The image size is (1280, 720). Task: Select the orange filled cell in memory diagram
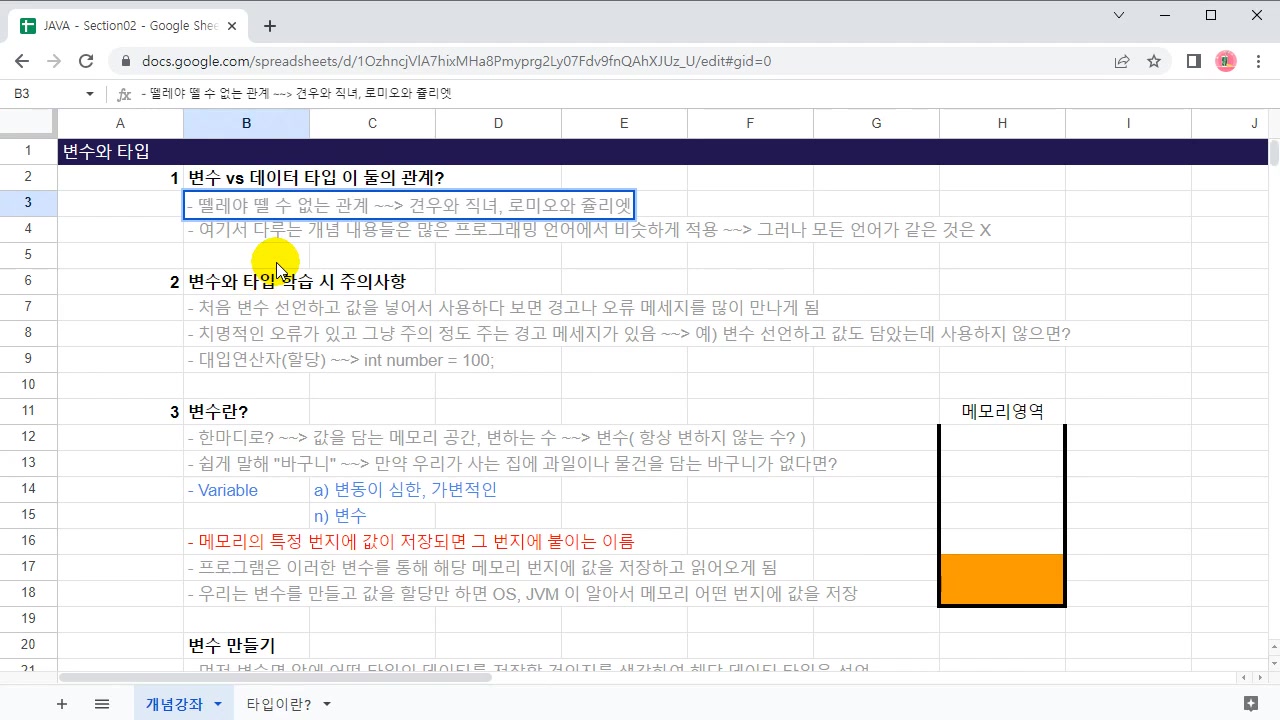pyautogui.click(x=1001, y=580)
